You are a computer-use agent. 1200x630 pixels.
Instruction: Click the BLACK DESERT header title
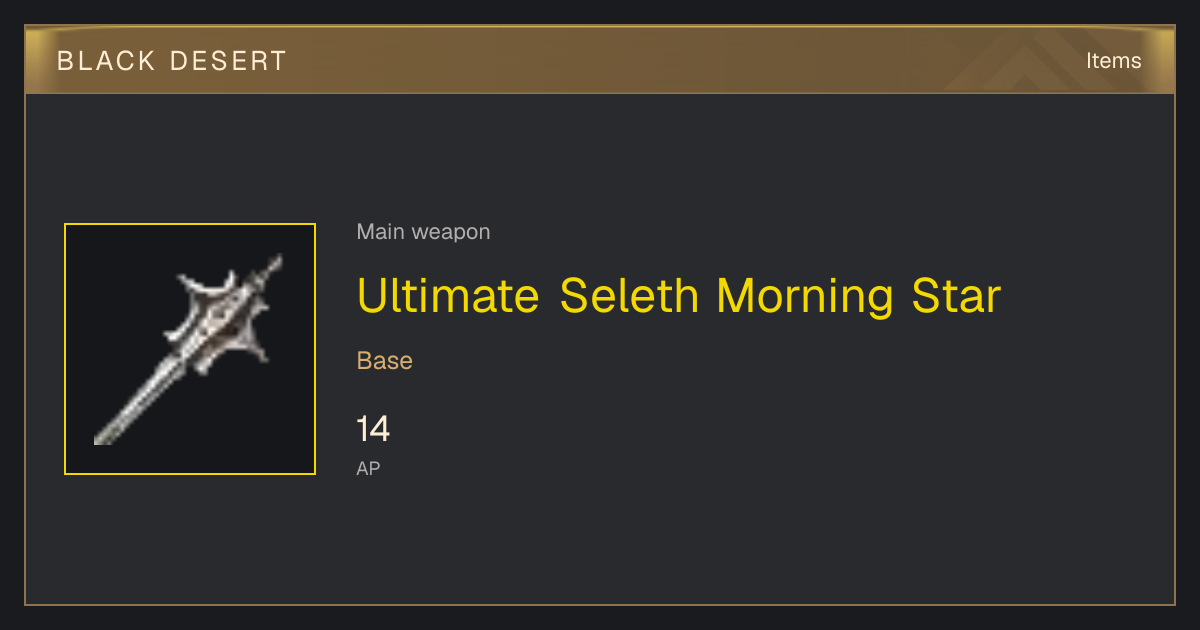pos(171,61)
